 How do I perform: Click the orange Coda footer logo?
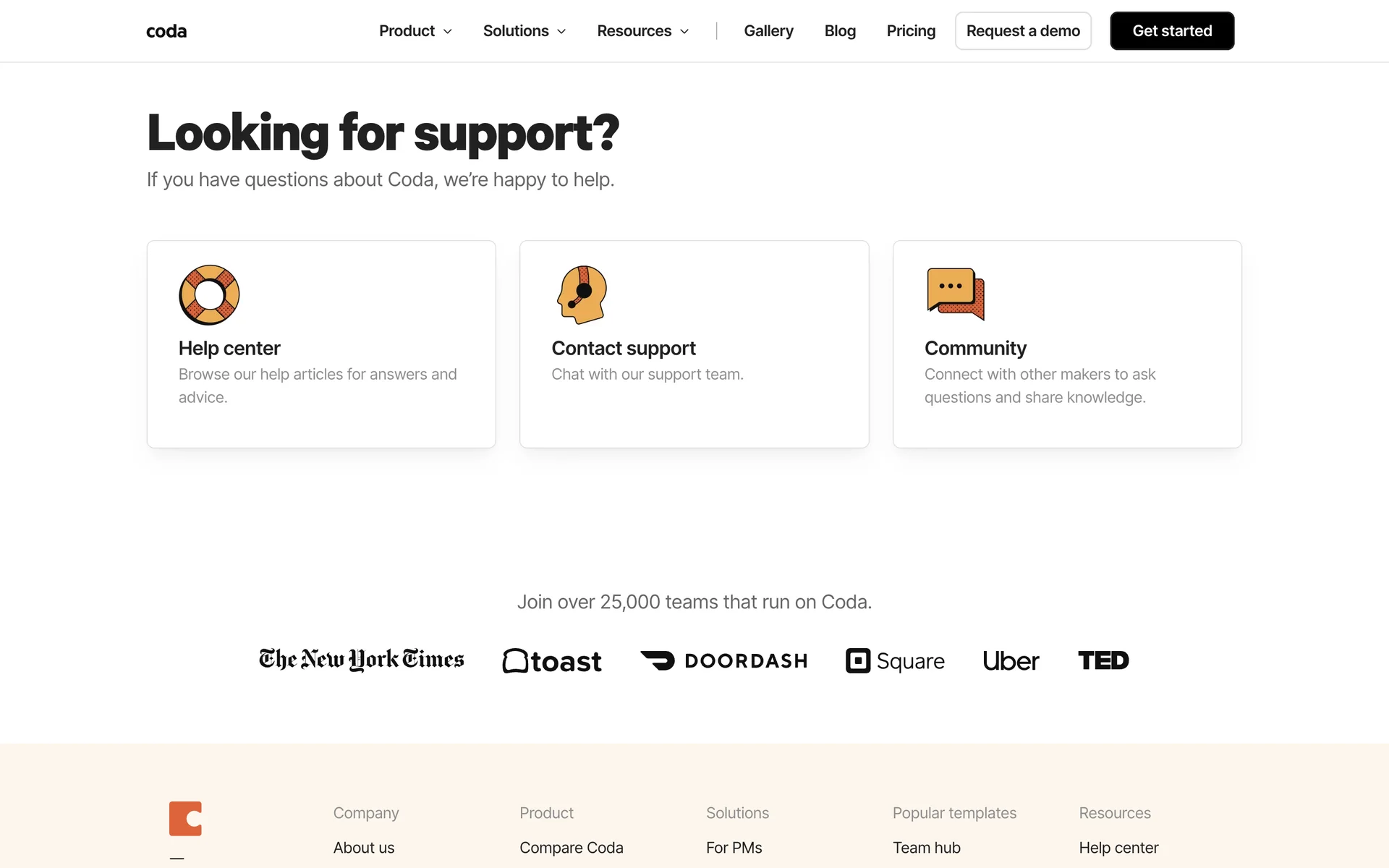pos(185,819)
